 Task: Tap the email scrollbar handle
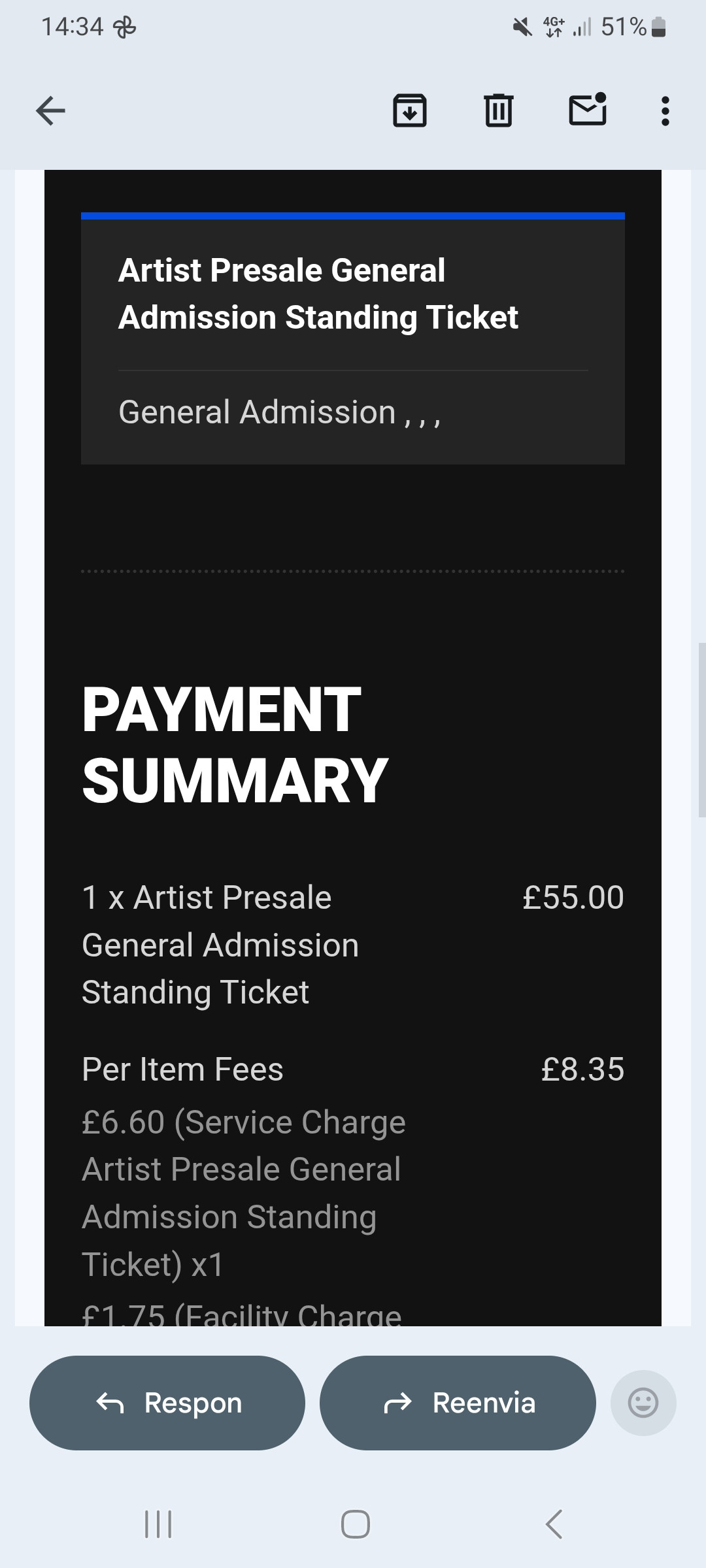coord(701,730)
